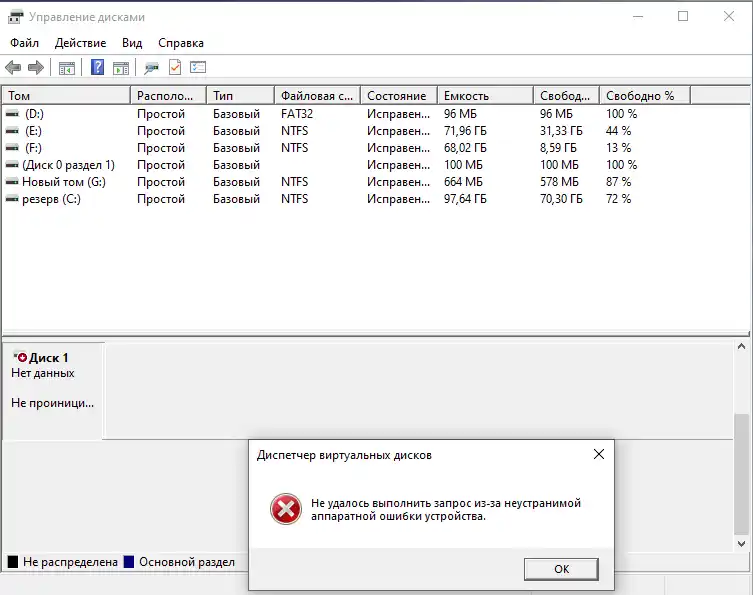Click the Disk Management title bar icon
Screen dimensions: 753x595
coord(15,17)
